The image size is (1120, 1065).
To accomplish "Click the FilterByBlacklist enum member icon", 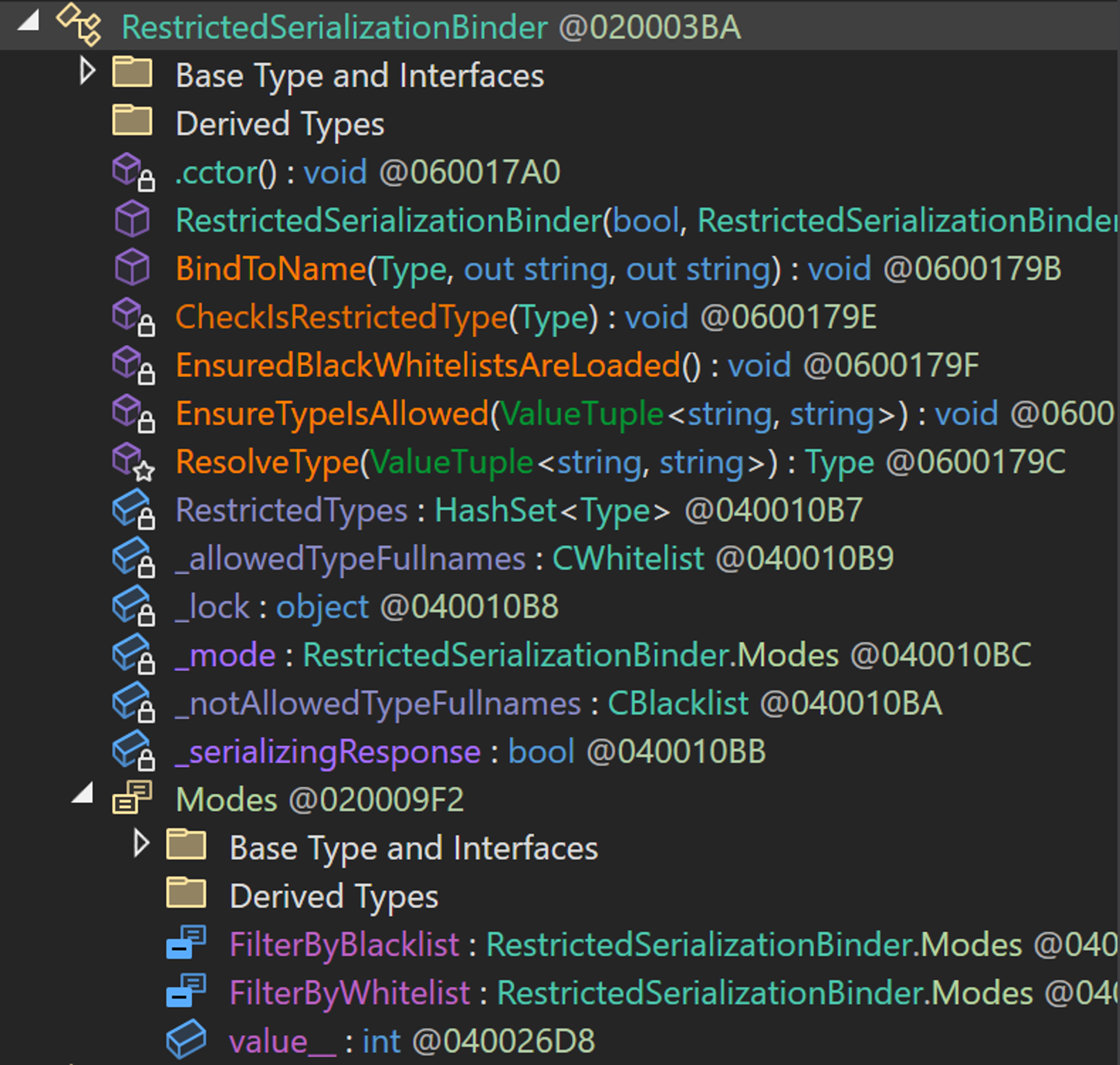I will click(x=186, y=943).
